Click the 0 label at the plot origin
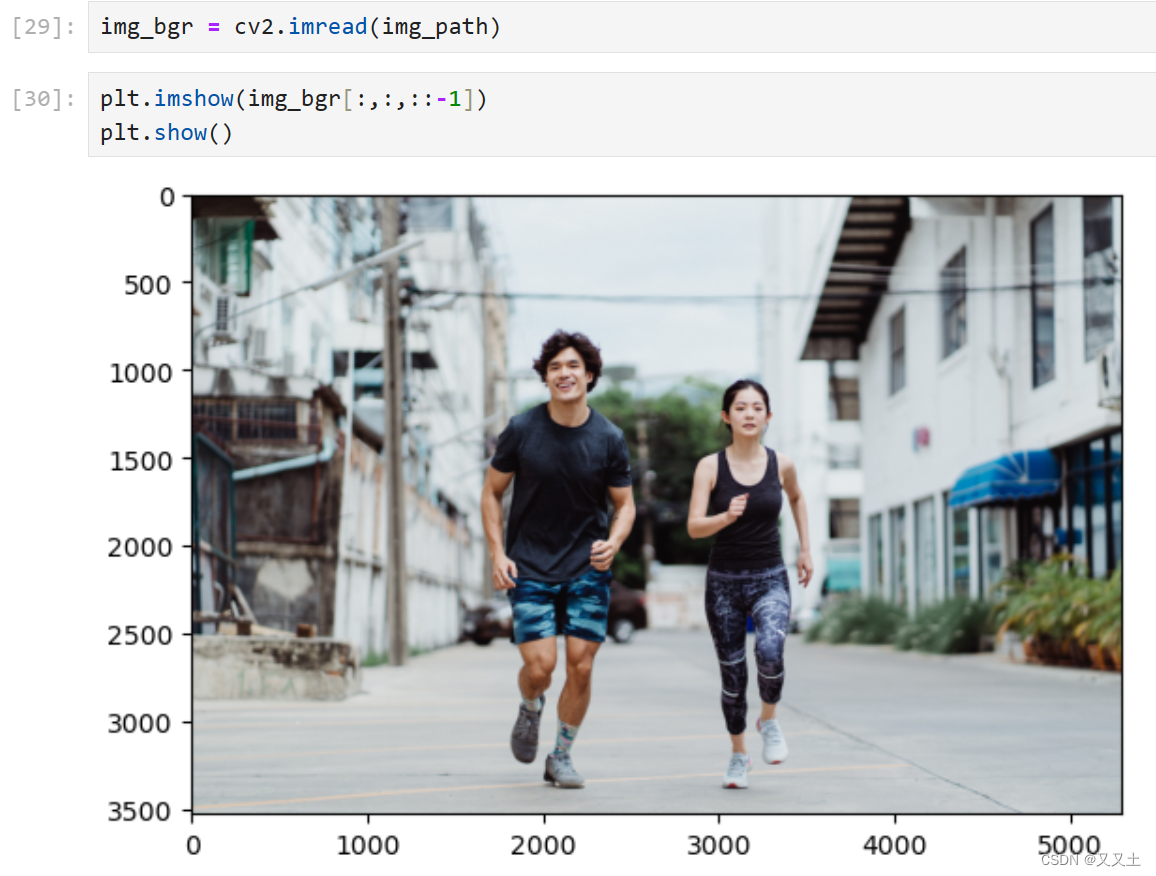This screenshot has height=876, width=1156. point(192,846)
